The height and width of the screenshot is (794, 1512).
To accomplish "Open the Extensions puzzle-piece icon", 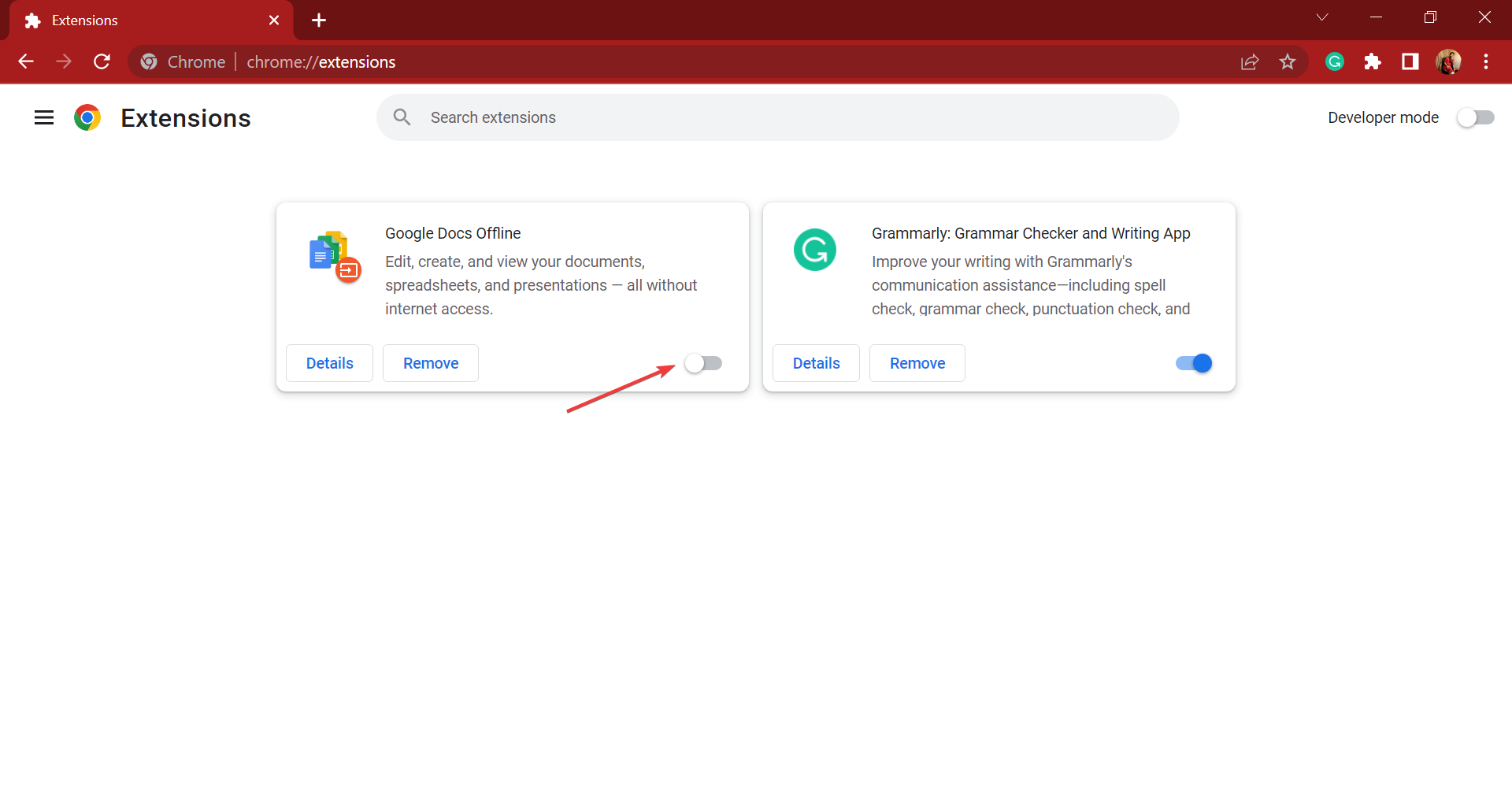I will tap(1372, 61).
